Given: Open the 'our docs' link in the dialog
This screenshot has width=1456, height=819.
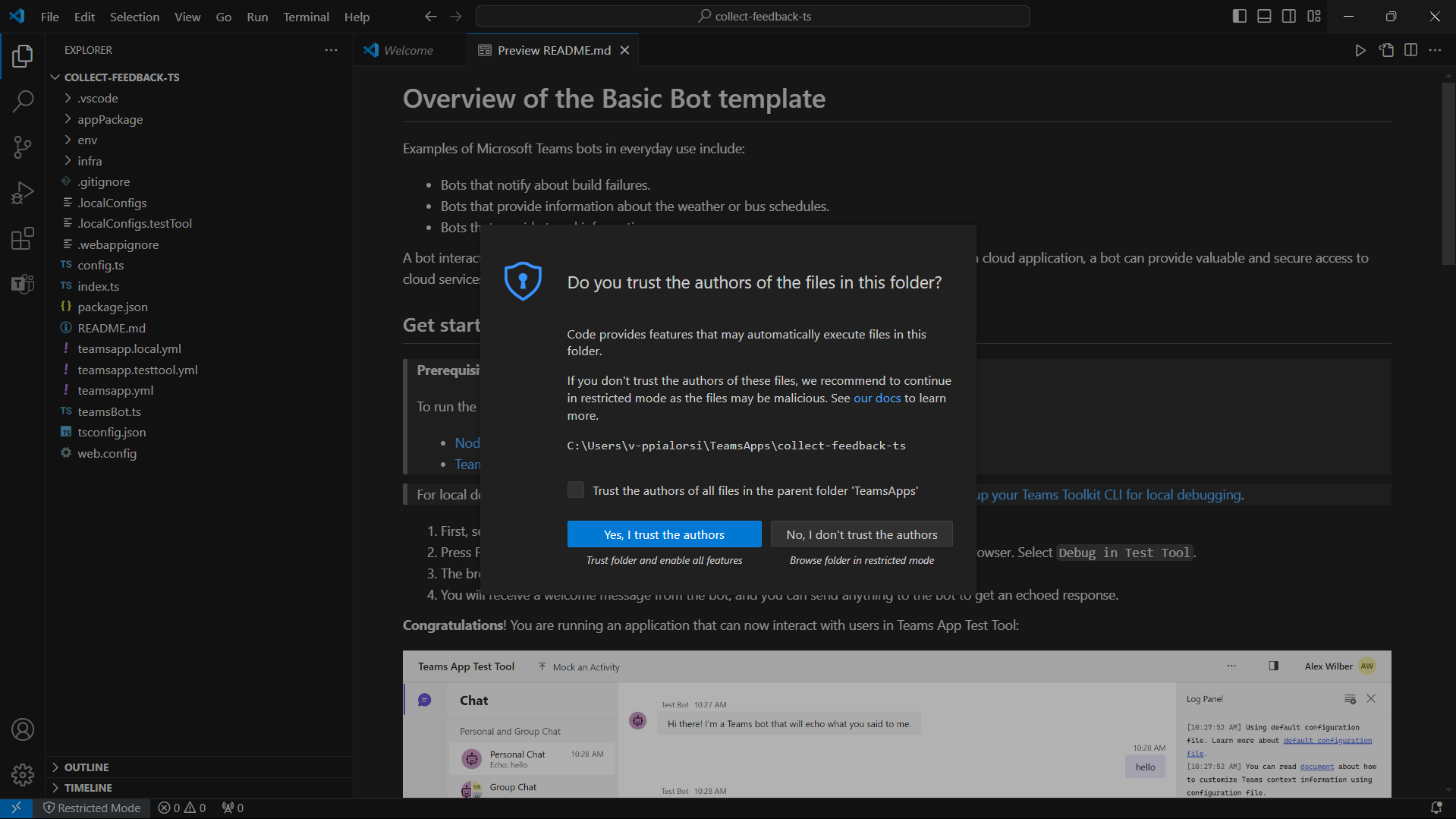Looking at the screenshot, I should point(877,398).
